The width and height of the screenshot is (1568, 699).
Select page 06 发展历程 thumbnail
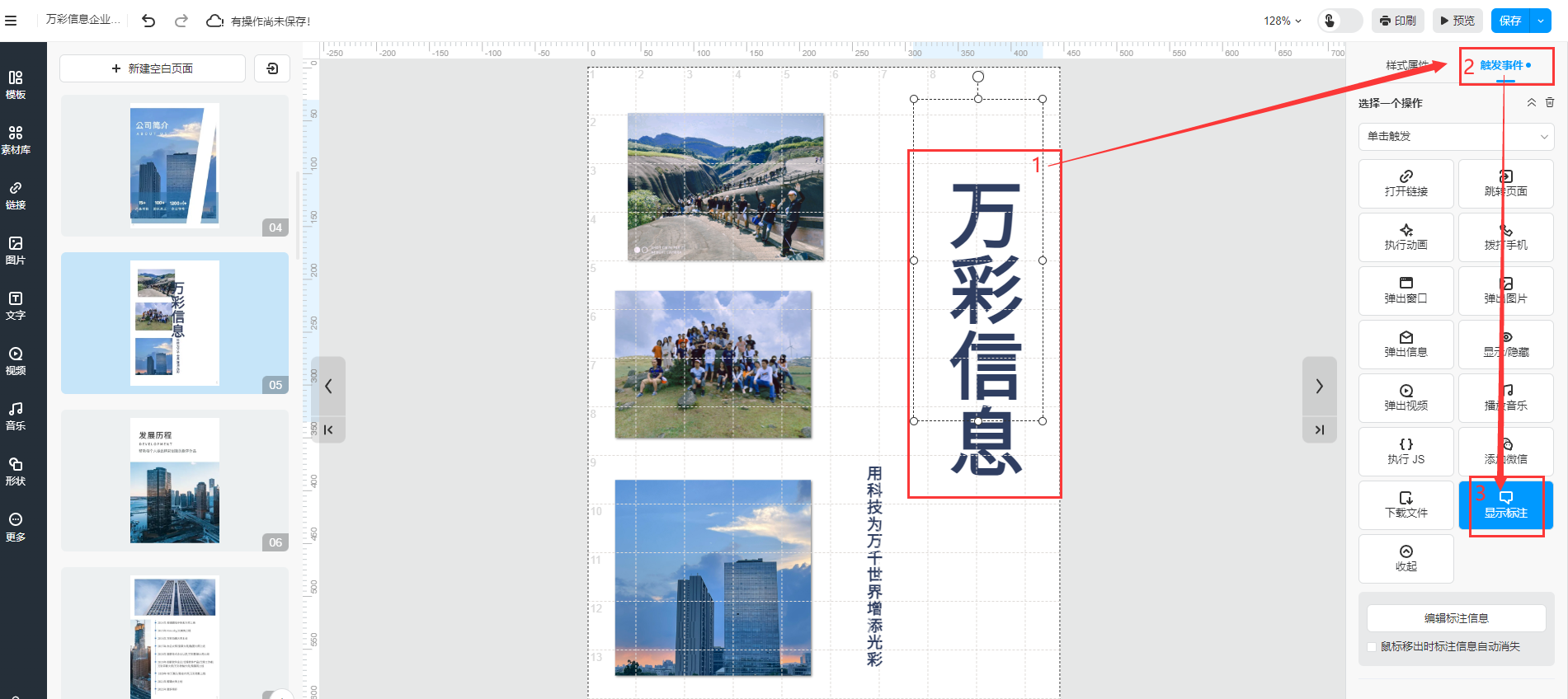click(175, 481)
